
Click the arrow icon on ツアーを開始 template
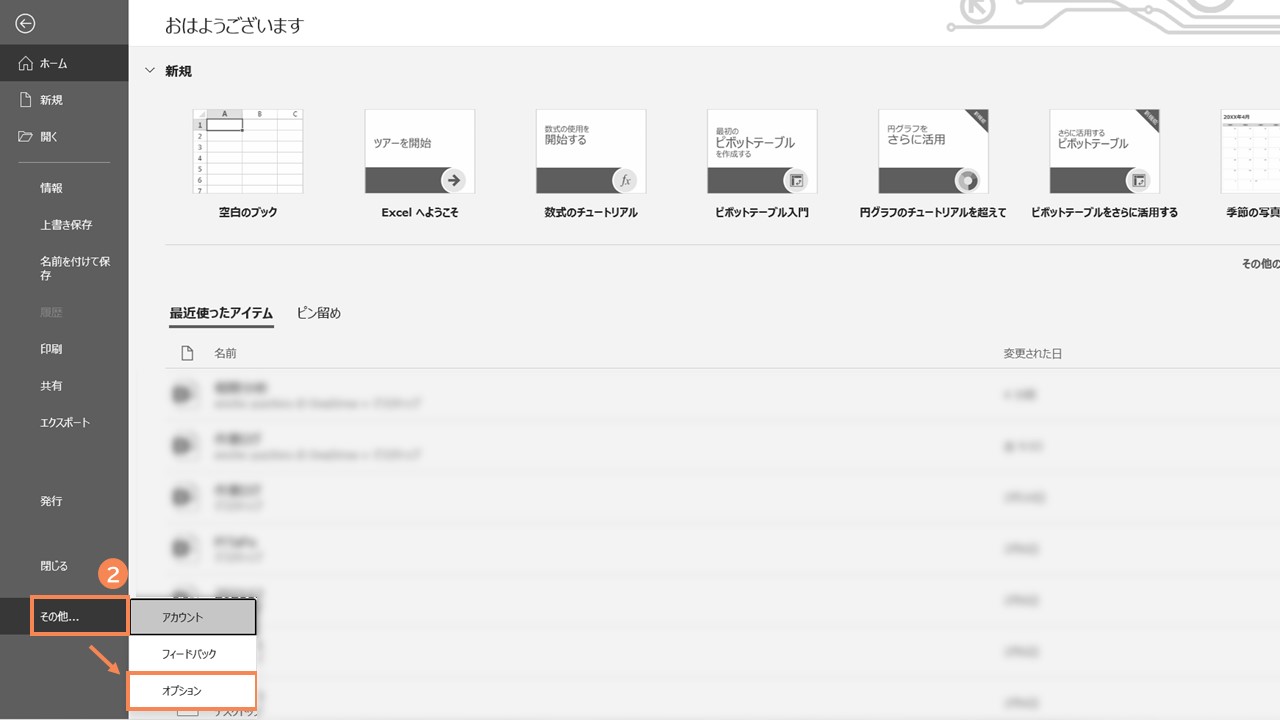click(x=454, y=181)
